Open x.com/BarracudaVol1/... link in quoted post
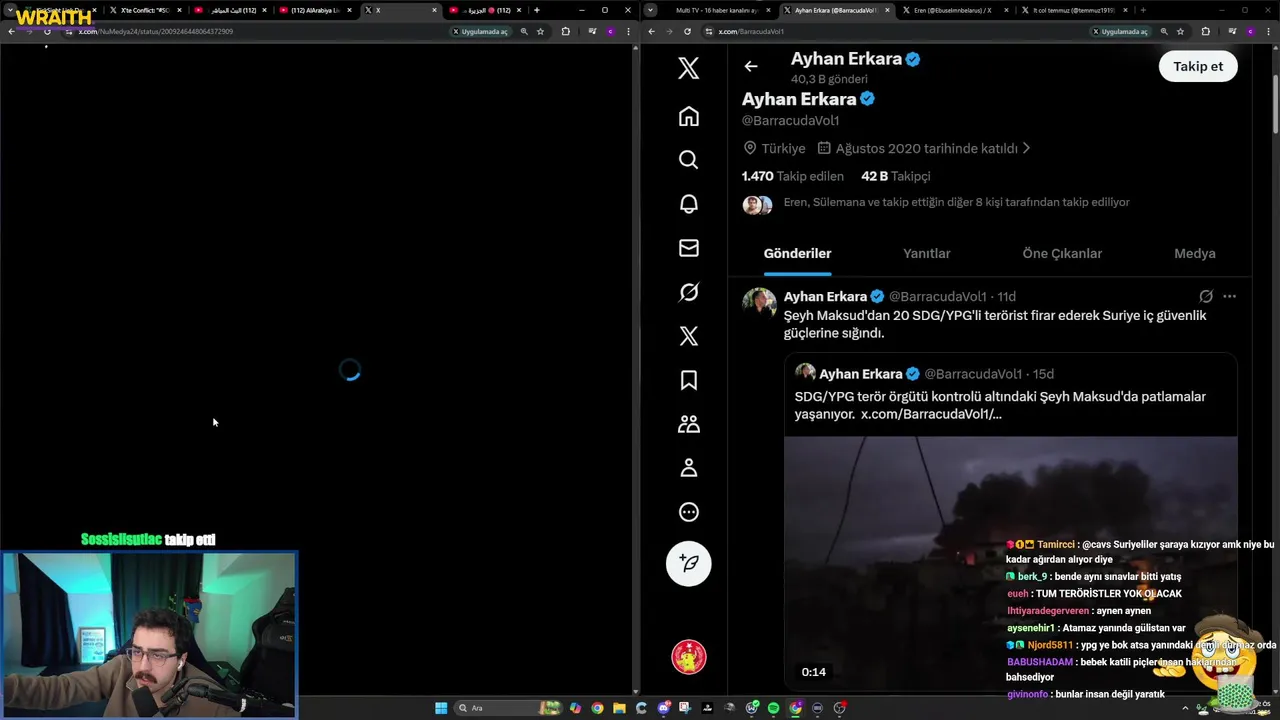Image resolution: width=1280 pixels, height=720 pixels. click(x=931, y=414)
